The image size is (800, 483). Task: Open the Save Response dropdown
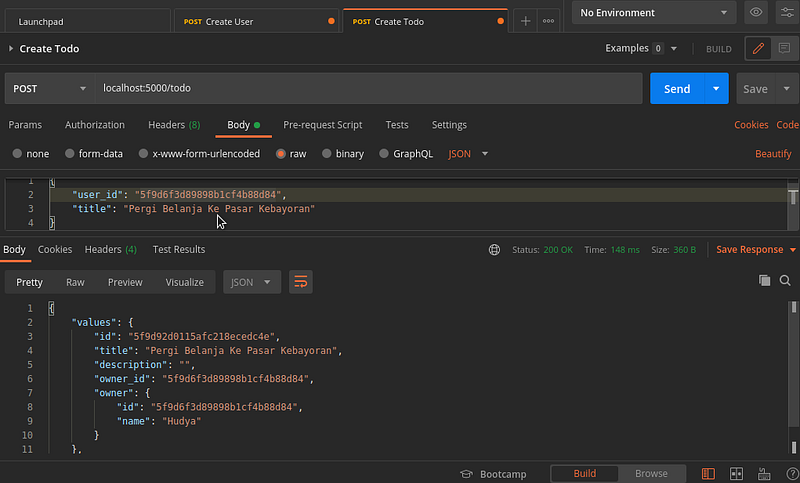pos(756,249)
